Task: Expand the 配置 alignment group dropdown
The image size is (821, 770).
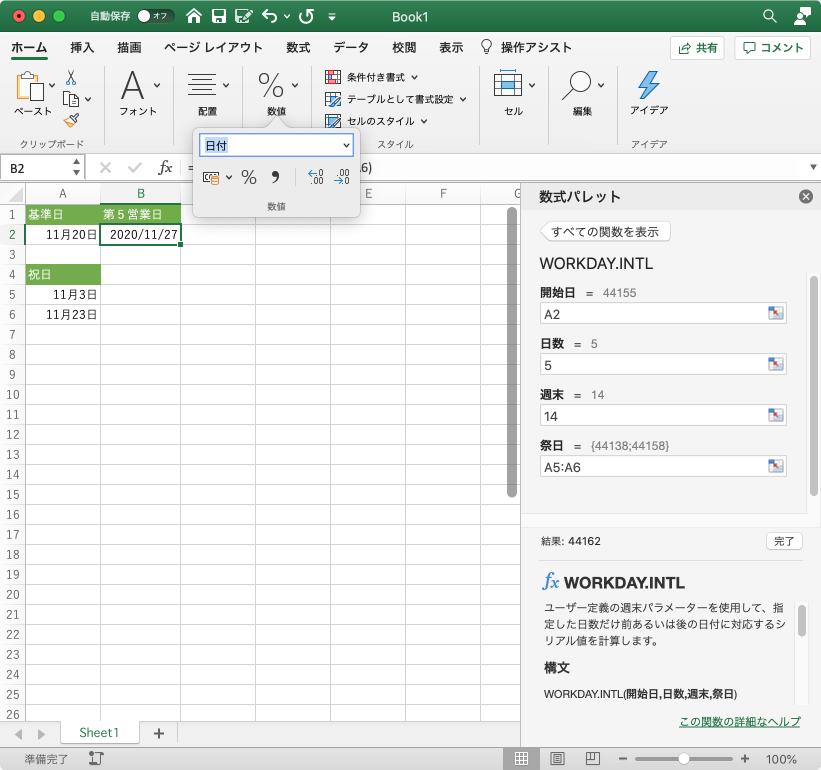Action: point(226,85)
